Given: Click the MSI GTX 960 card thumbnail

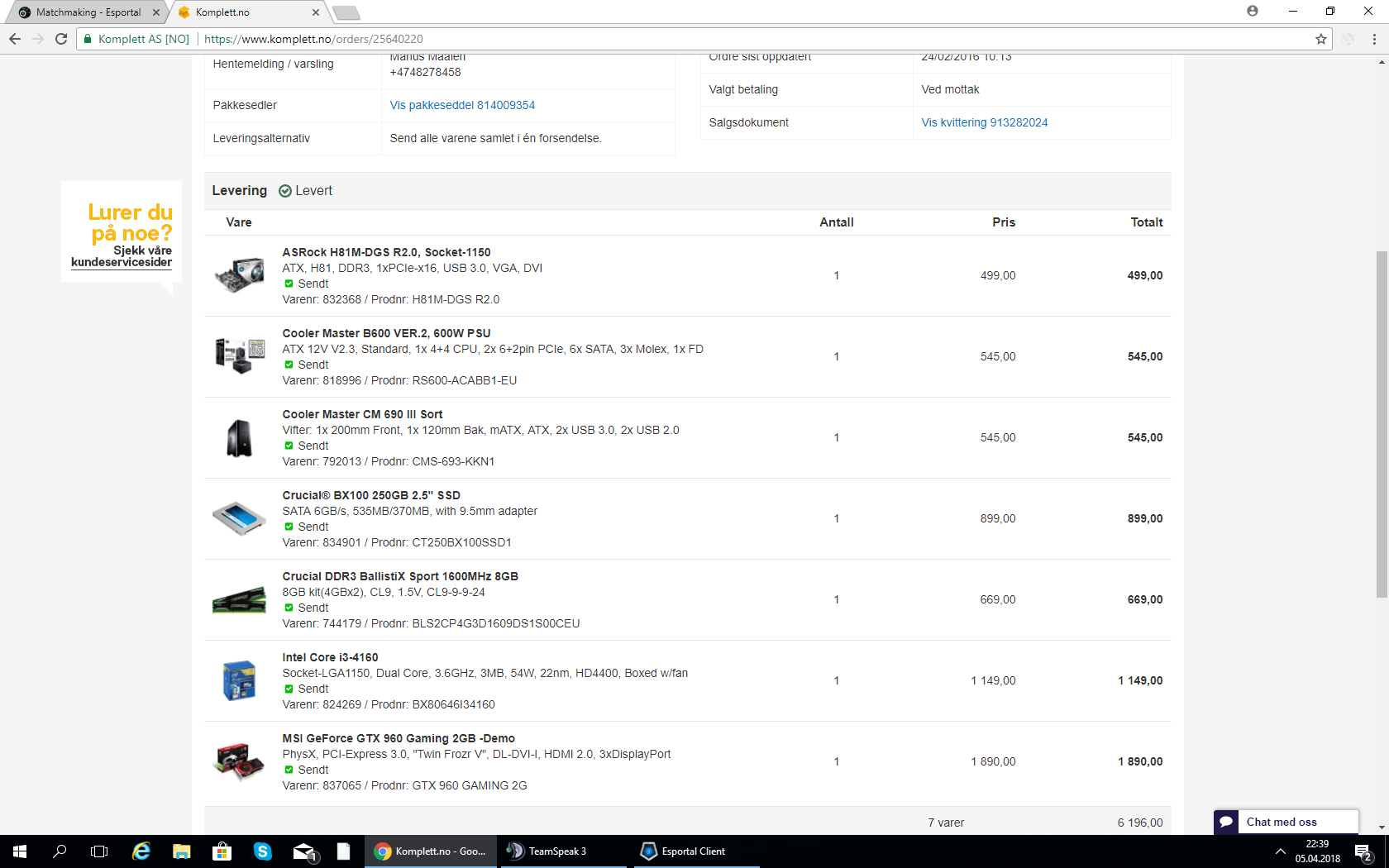Looking at the screenshot, I should click(x=239, y=761).
